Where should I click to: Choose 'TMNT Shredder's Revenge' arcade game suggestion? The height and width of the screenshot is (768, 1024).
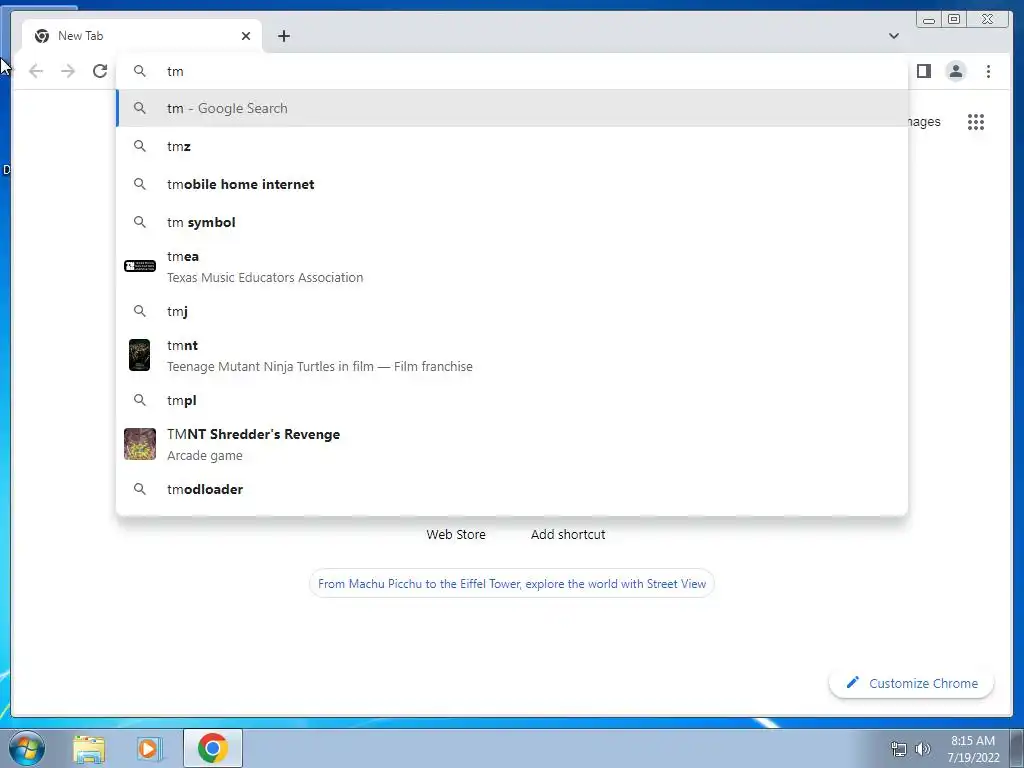coord(512,444)
